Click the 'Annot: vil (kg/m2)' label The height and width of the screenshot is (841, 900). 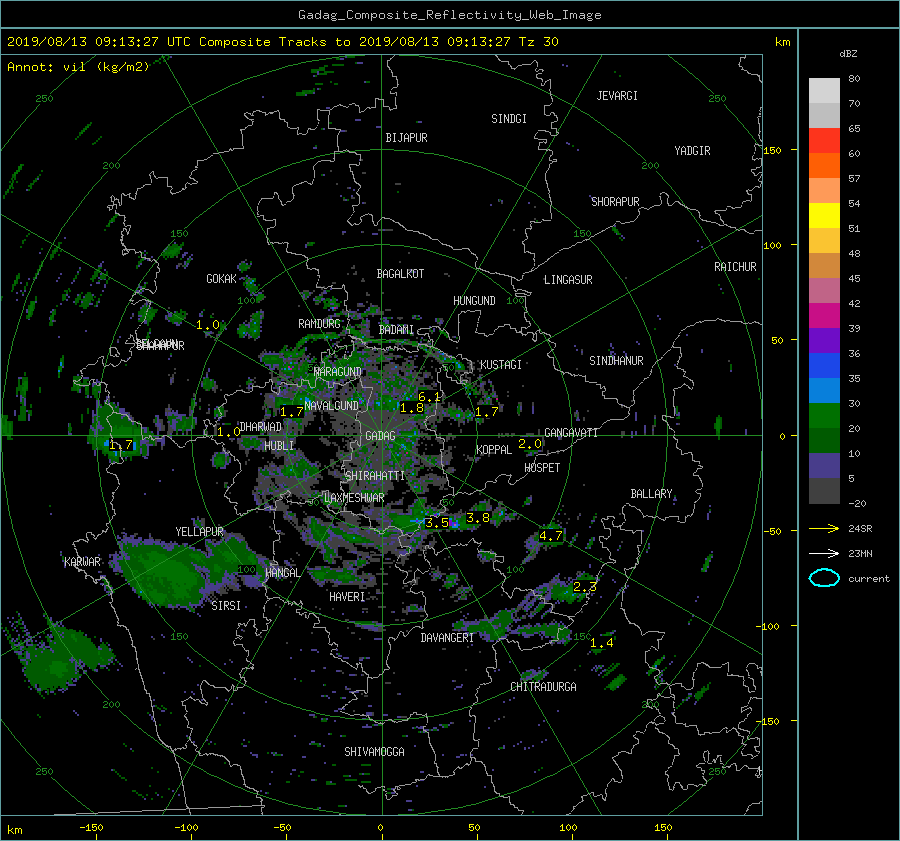(x=78, y=67)
